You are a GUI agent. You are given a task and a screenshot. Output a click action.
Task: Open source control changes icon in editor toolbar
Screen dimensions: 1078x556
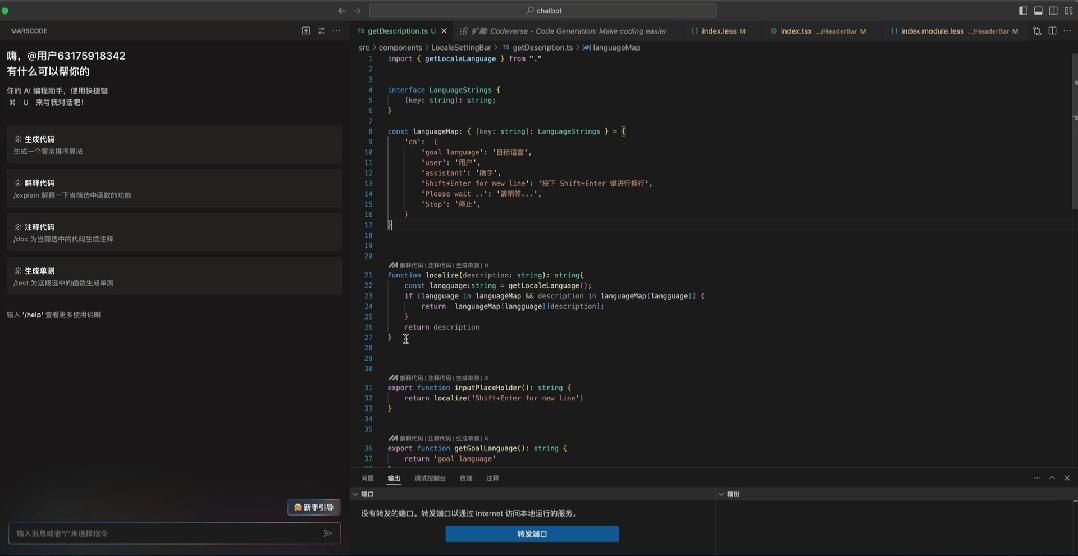(1037, 31)
